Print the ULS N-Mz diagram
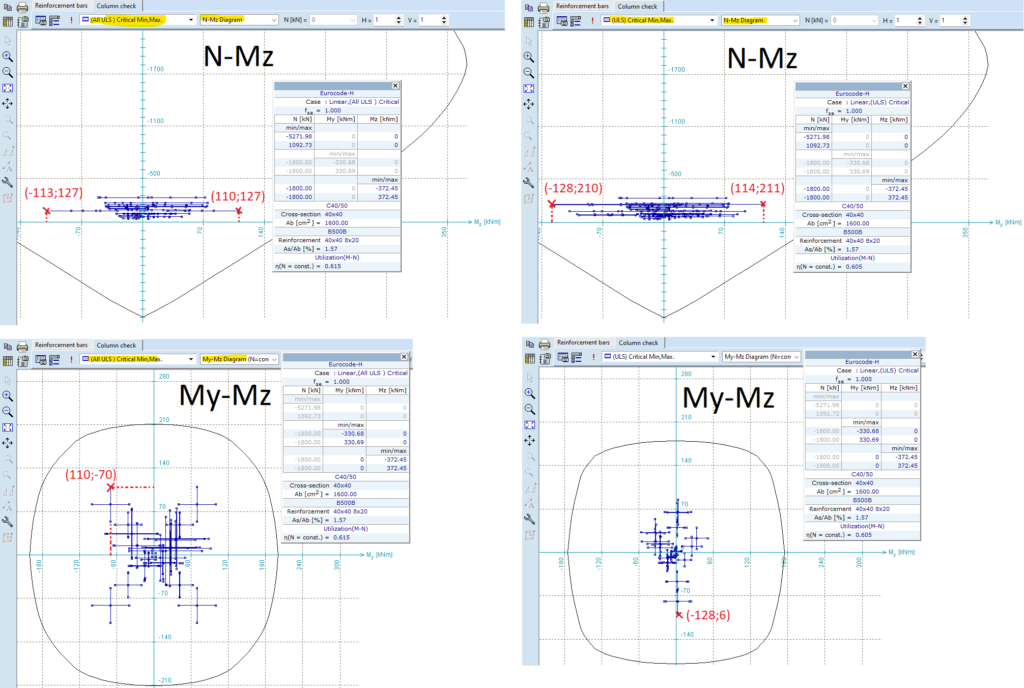Screen dimensions: 1024x688 click(x=543, y=7)
